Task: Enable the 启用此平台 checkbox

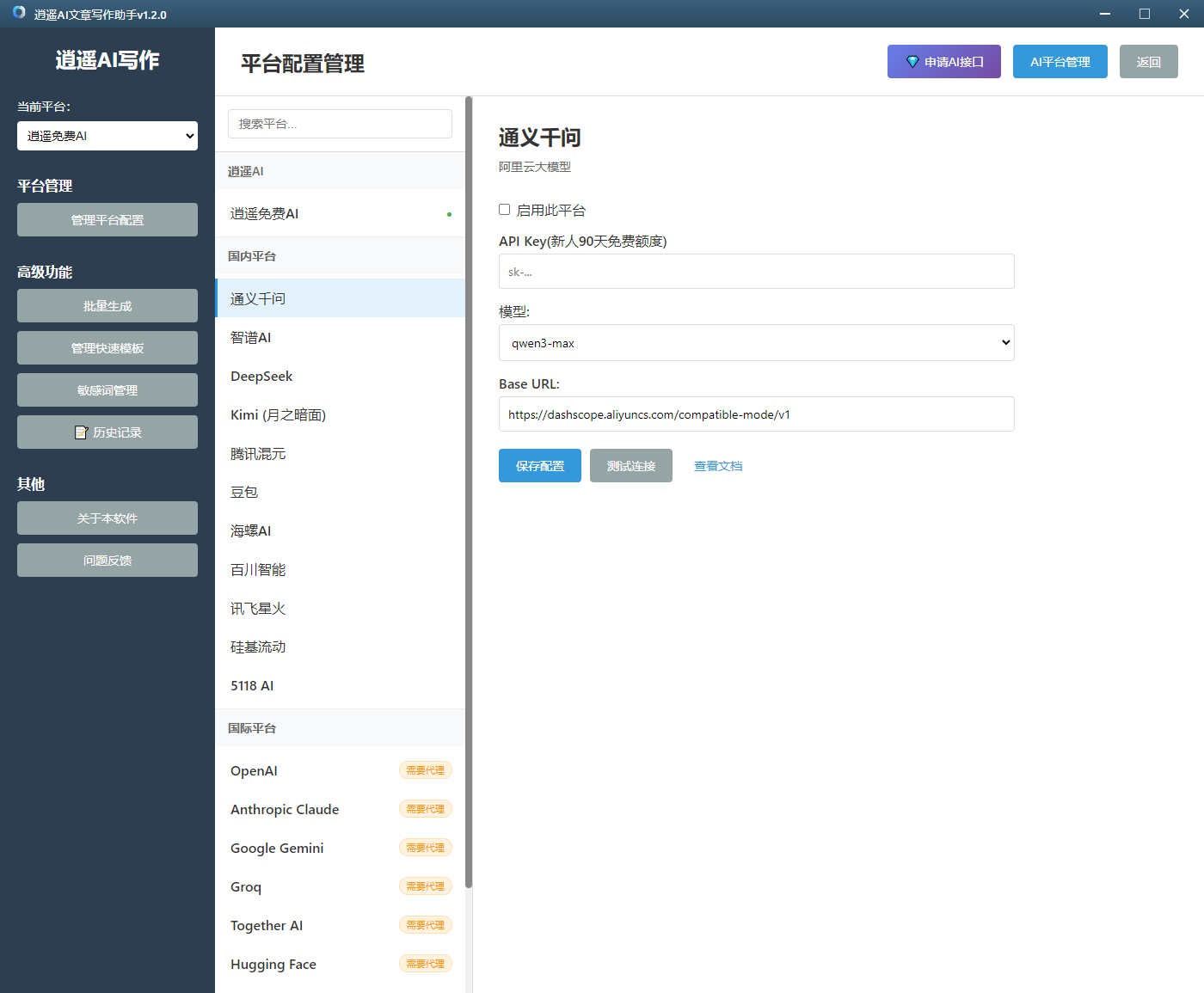Action: point(505,210)
